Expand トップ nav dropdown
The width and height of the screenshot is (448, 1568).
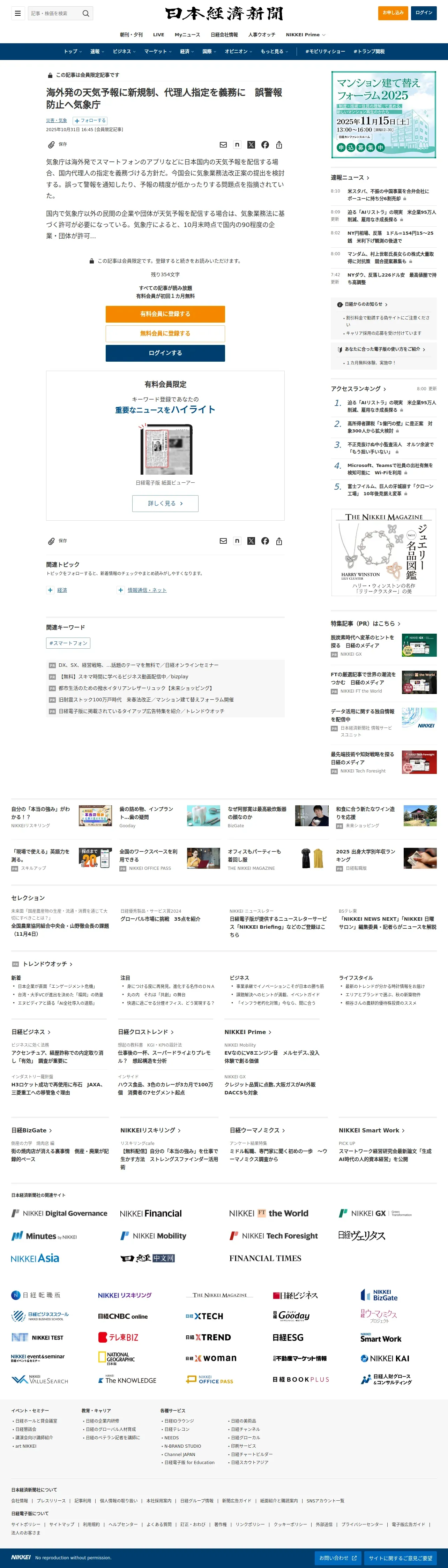tap(73, 52)
